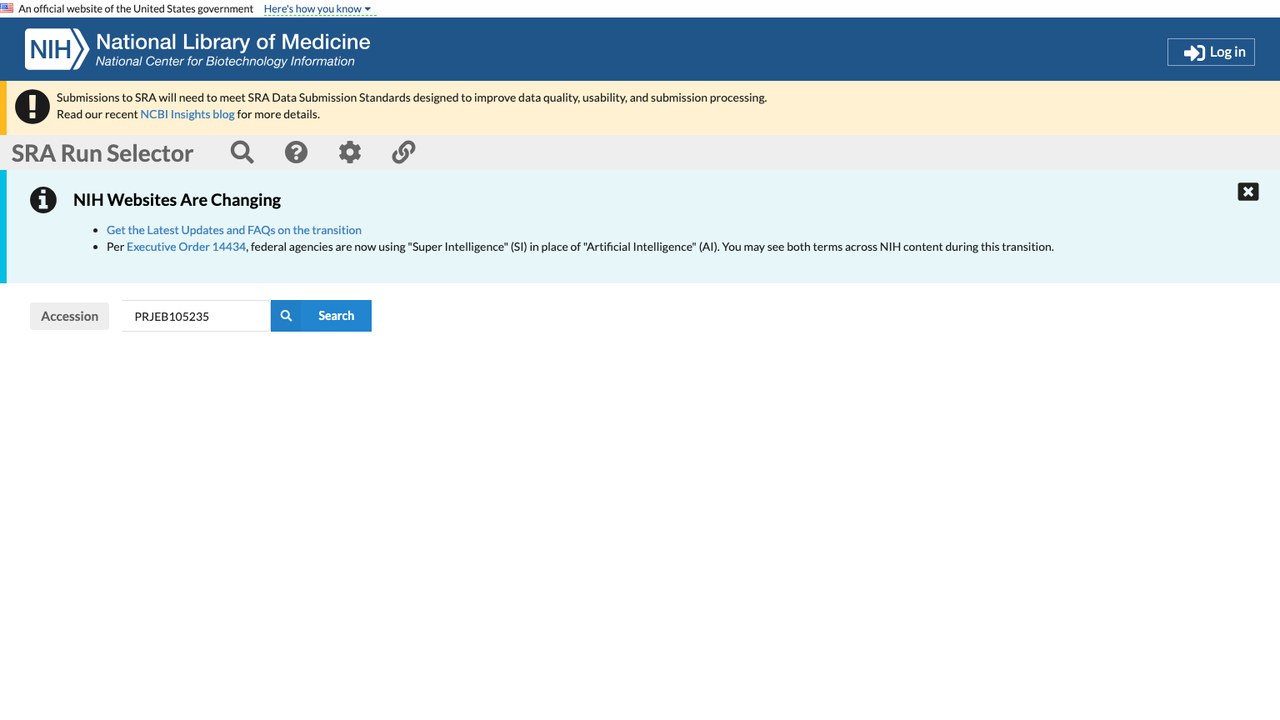Click the Log in button

pos(1211,52)
